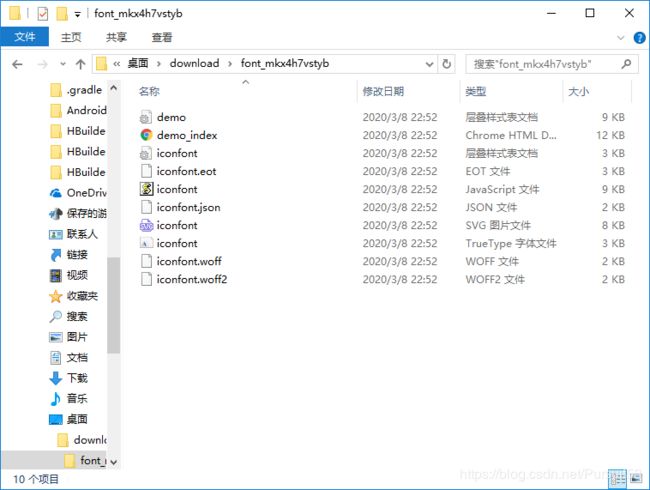Click the 桌面 breadcrumb segment

(x=138, y=63)
